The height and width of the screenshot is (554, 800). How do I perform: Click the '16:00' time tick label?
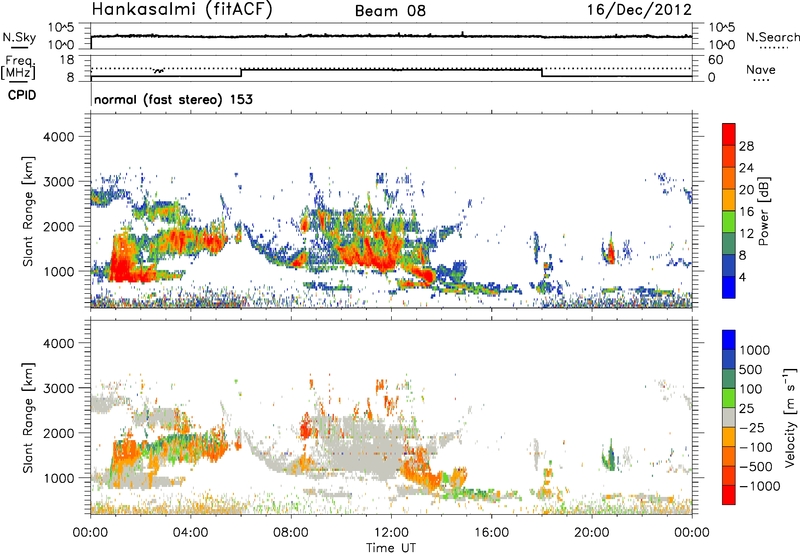click(x=491, y=533)
